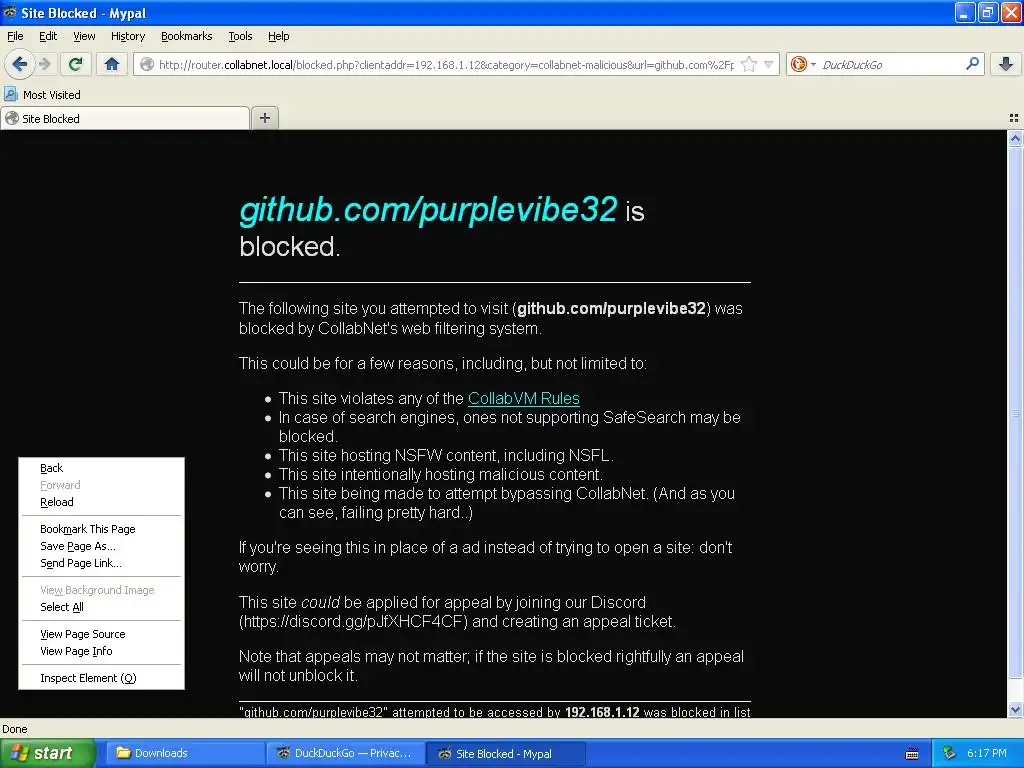Screen dimensions: 1024x768
Task: Restore down the Mypal window
Action: 988,12
